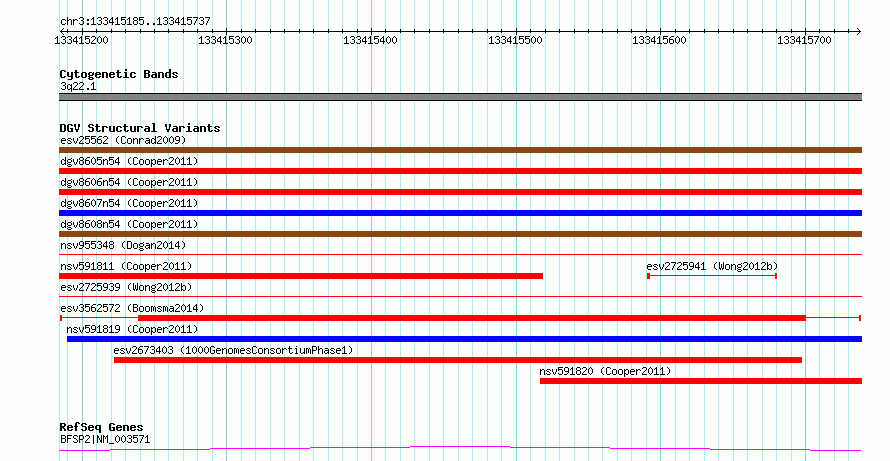Click the 133415400 ruler tick label

pyautogui.click(x=371, y=40)
